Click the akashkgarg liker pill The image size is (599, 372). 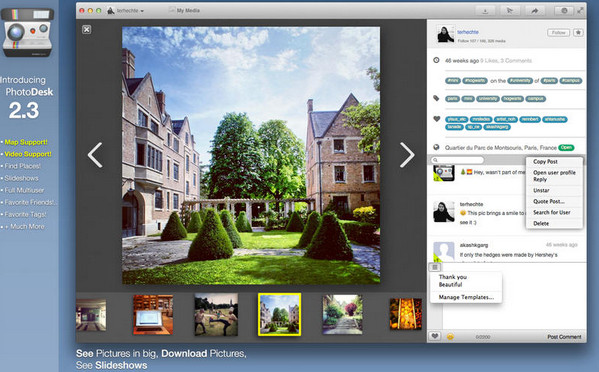(x=497, y=127)
